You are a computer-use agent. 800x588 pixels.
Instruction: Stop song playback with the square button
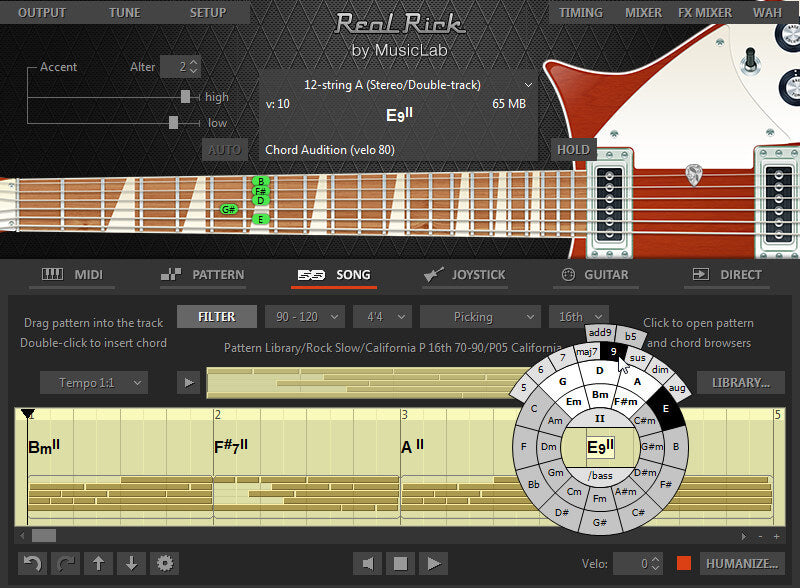(400, 564)
